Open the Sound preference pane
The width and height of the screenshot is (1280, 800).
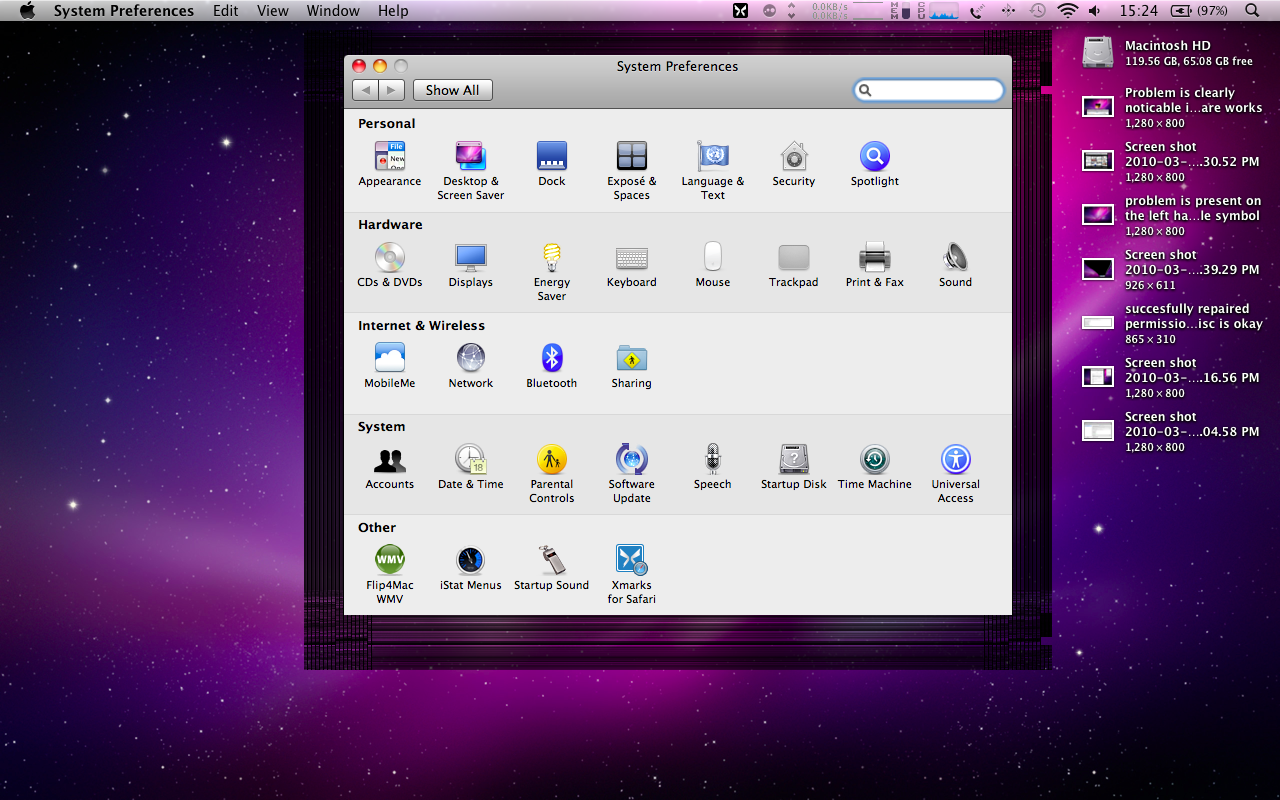(955, 265)
